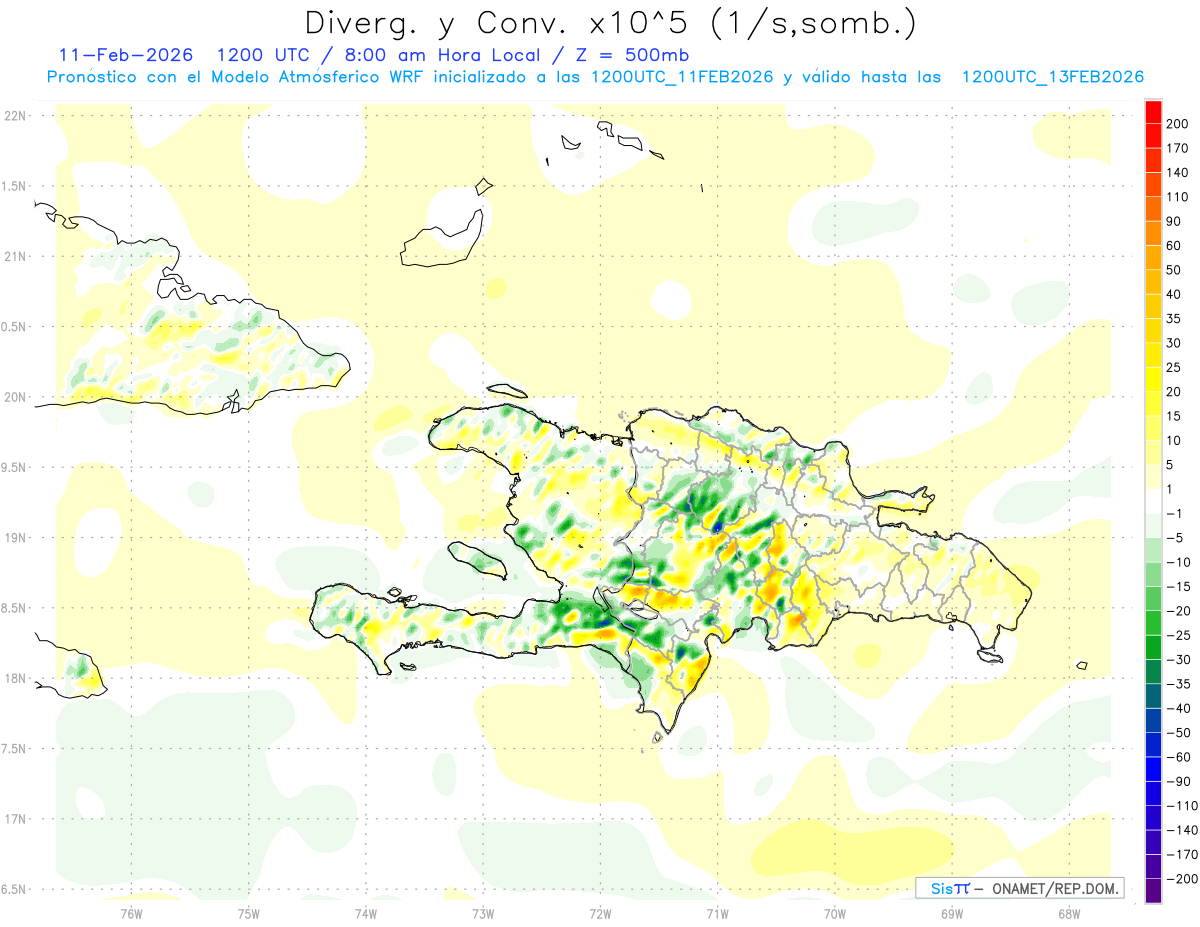Pick the -50 value on the color legend

(x=1176, y=733)
